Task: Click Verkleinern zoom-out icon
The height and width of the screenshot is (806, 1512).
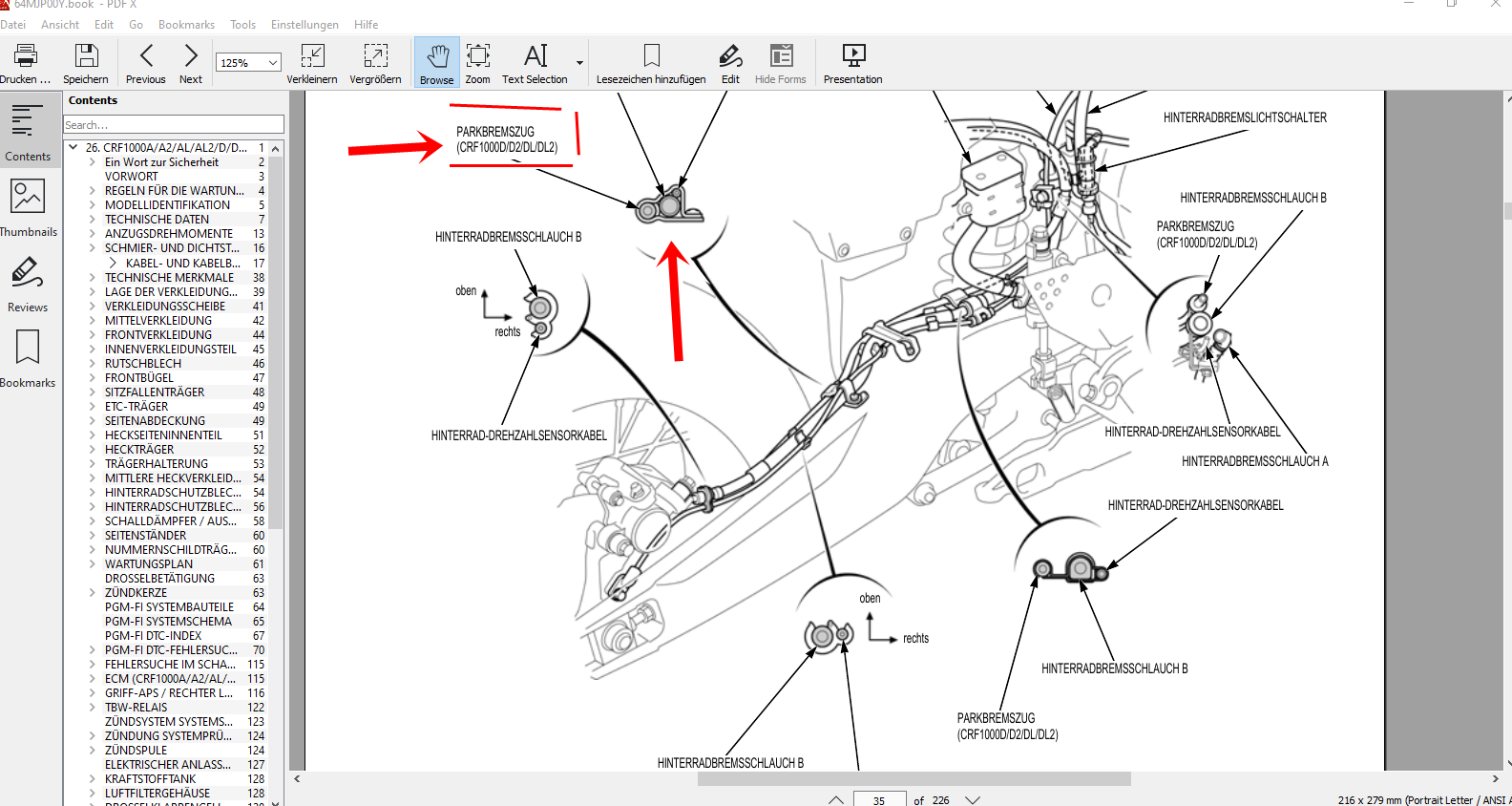Action: [312, 55]
